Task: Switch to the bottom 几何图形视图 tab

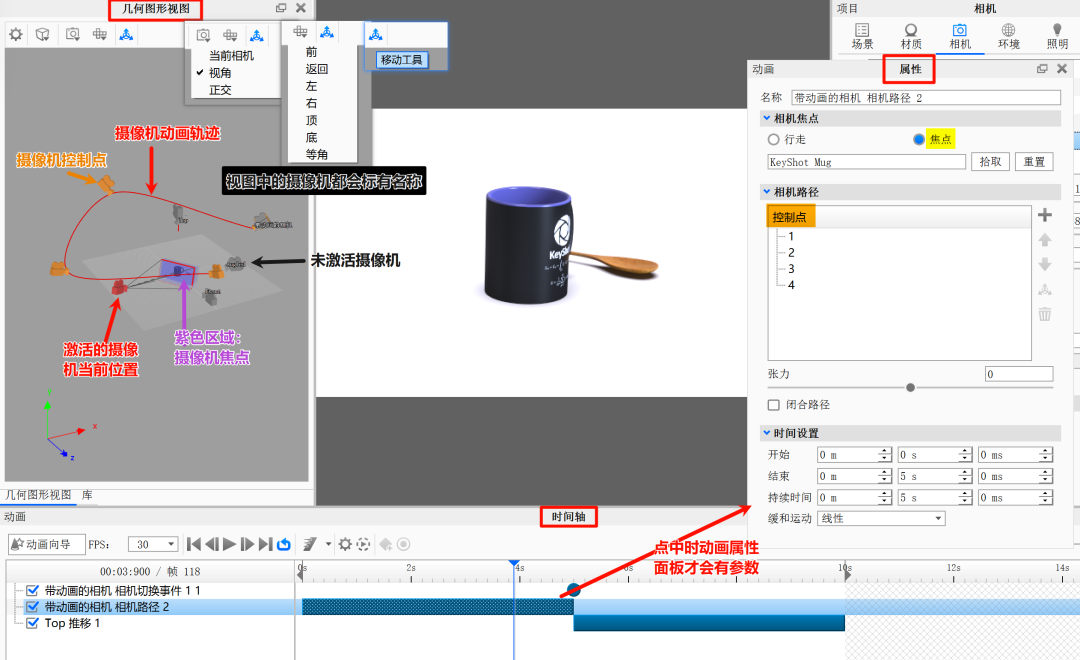Action: pos(39,495)
